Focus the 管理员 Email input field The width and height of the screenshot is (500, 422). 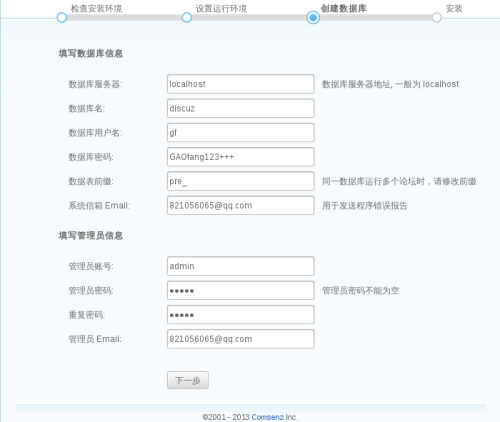[240, 339]
